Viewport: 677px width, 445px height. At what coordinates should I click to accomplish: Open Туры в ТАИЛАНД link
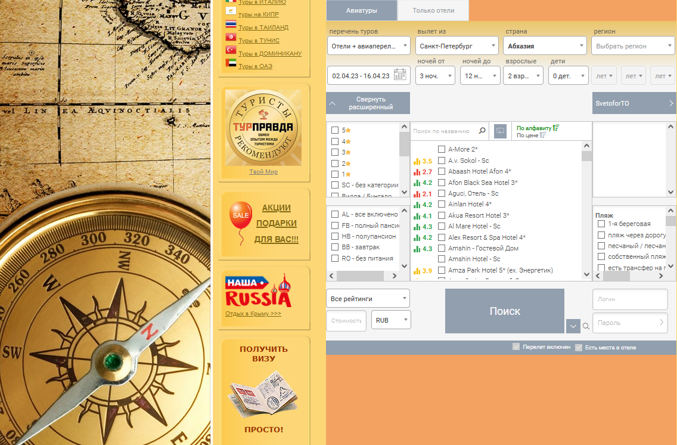tap(263, 27)
